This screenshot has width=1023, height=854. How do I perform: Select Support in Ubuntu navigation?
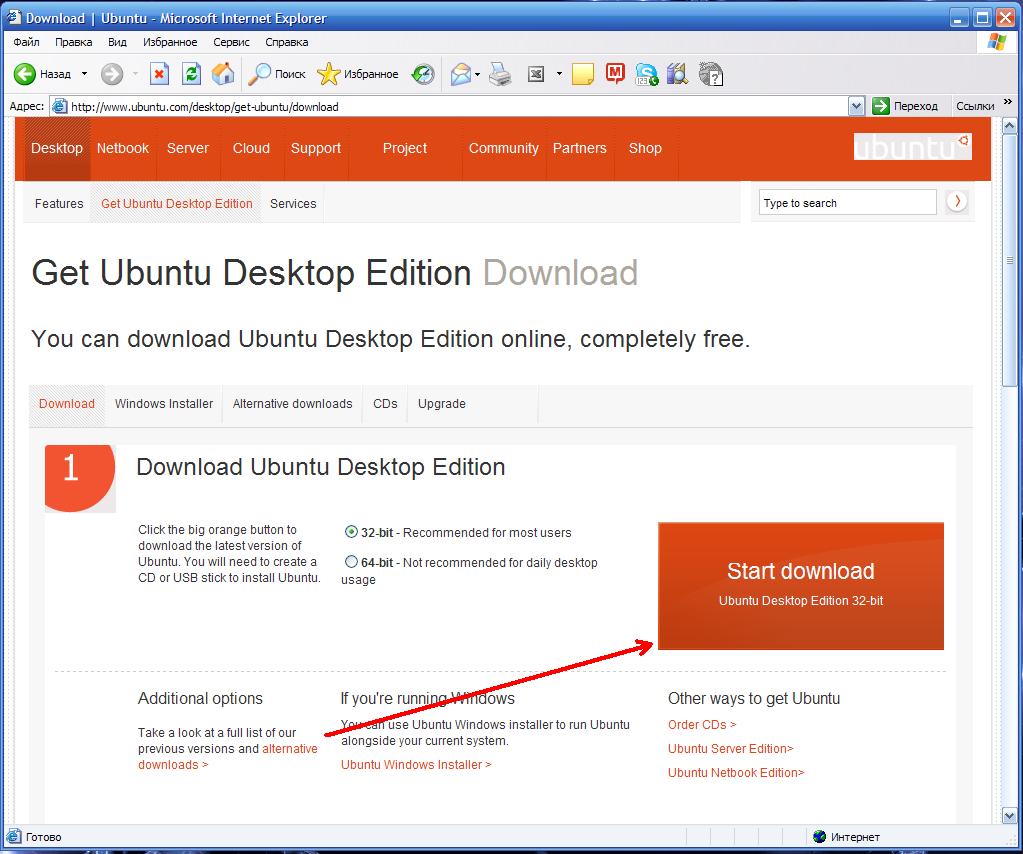point(316,149)
